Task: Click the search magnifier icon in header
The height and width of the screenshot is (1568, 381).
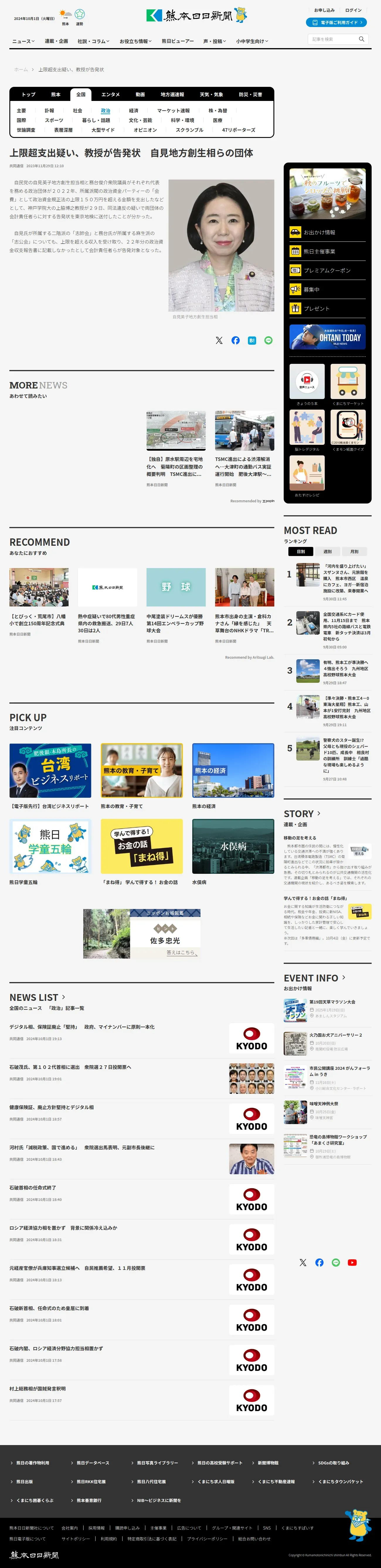Action: point(362,39)
